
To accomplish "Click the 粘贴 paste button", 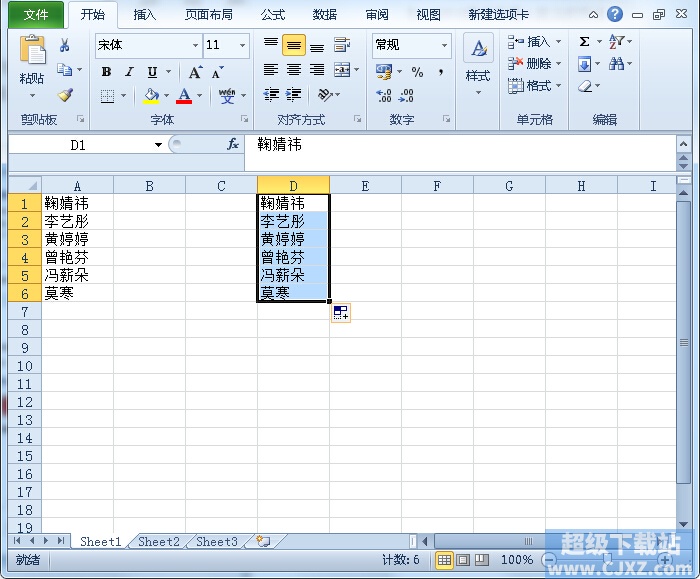I will tap(32, 78).
